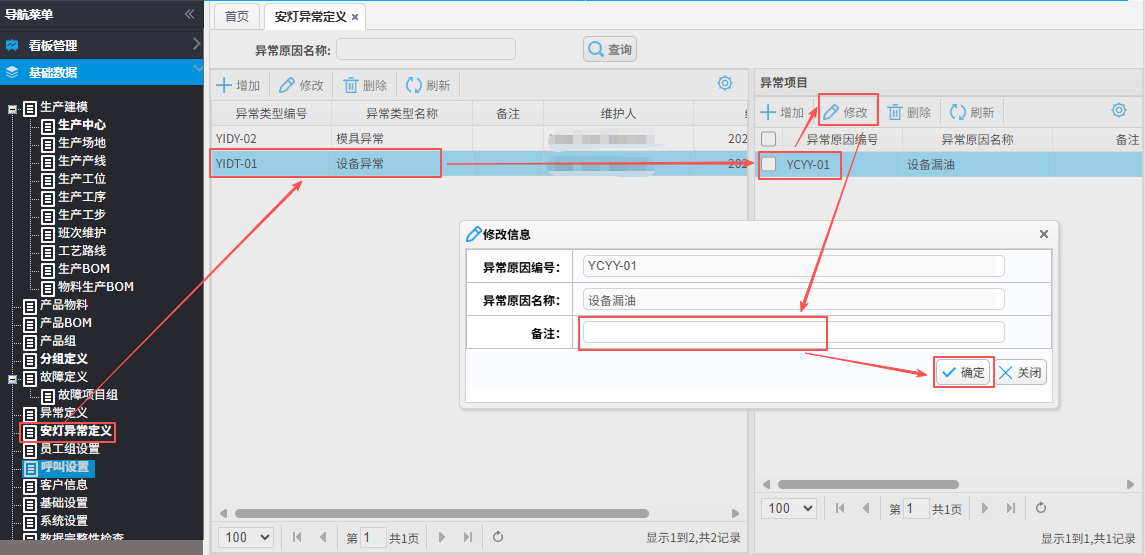Collapse navigation menu with double-arrow icon
Image resolution: width=1145 pixels, height=555 pixels.
point(190,14)
